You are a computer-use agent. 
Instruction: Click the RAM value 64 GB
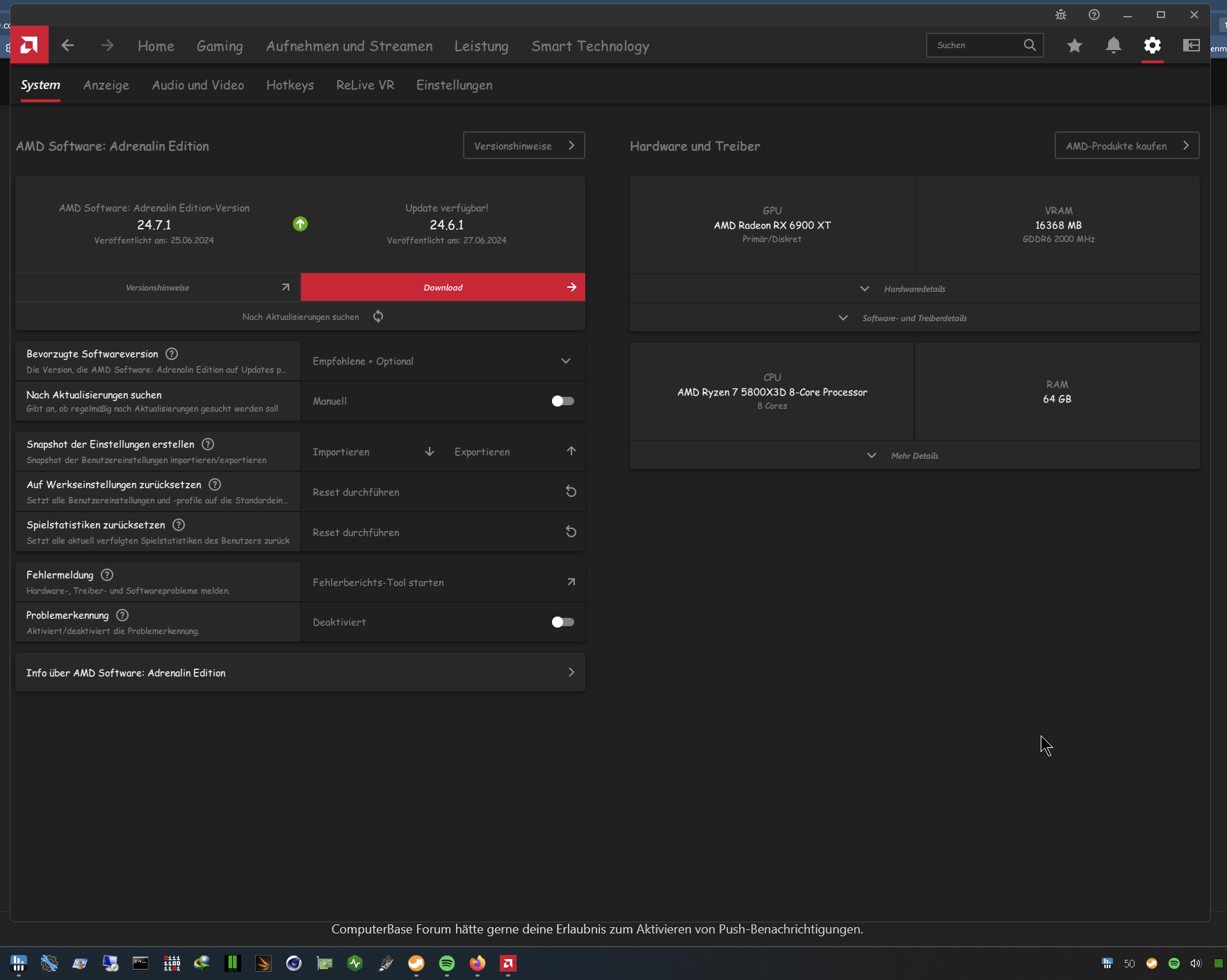pos(1057,399)
